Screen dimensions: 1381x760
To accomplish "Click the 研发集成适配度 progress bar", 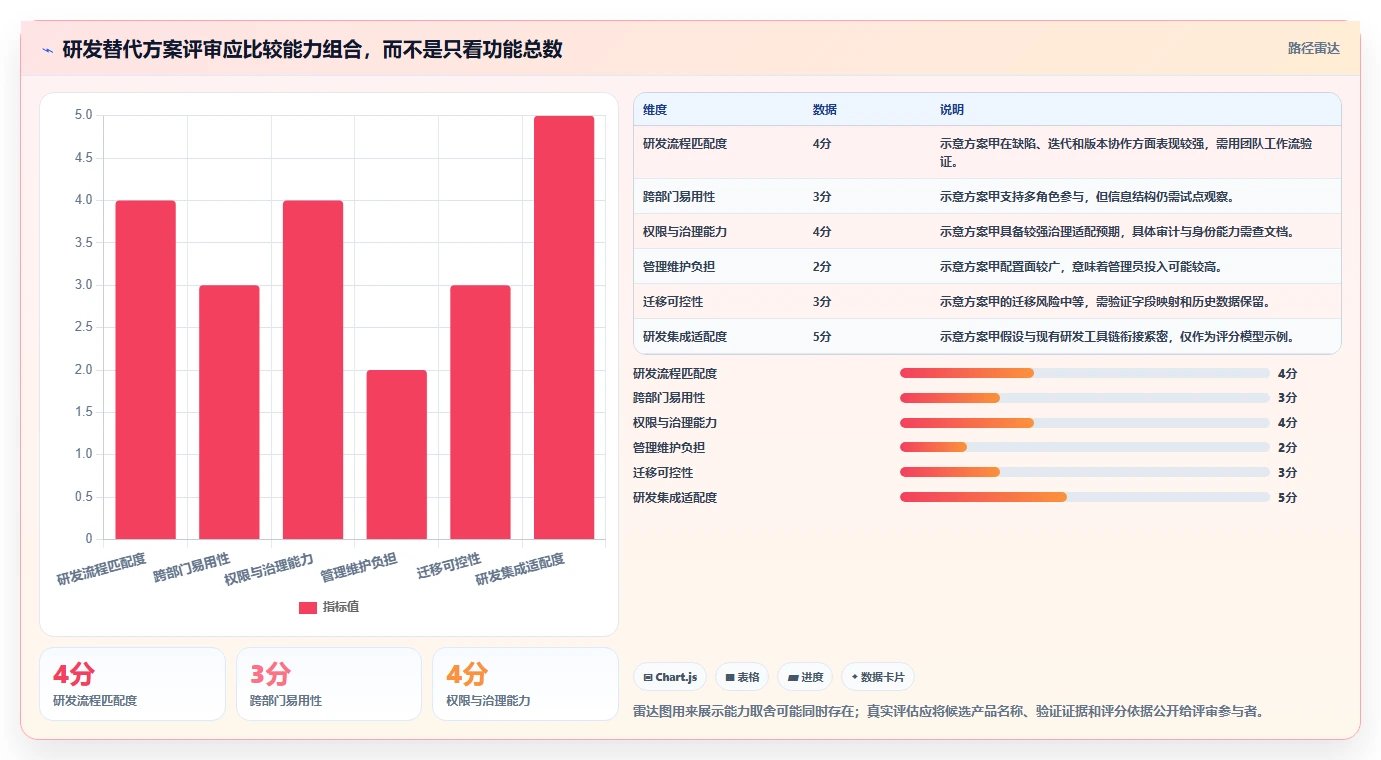I will click(x=1085, y=498).
